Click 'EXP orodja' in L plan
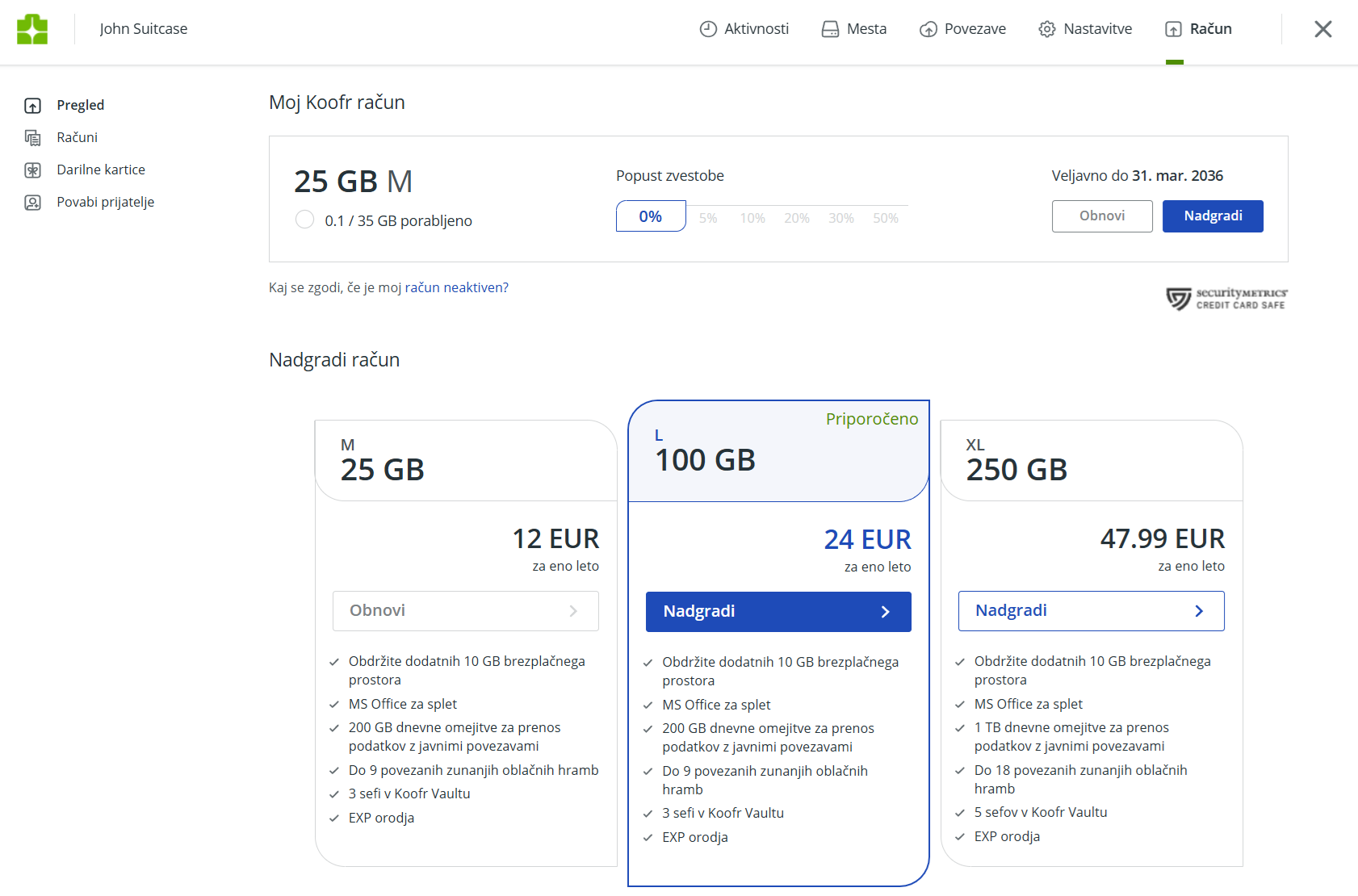 point(695,837)
